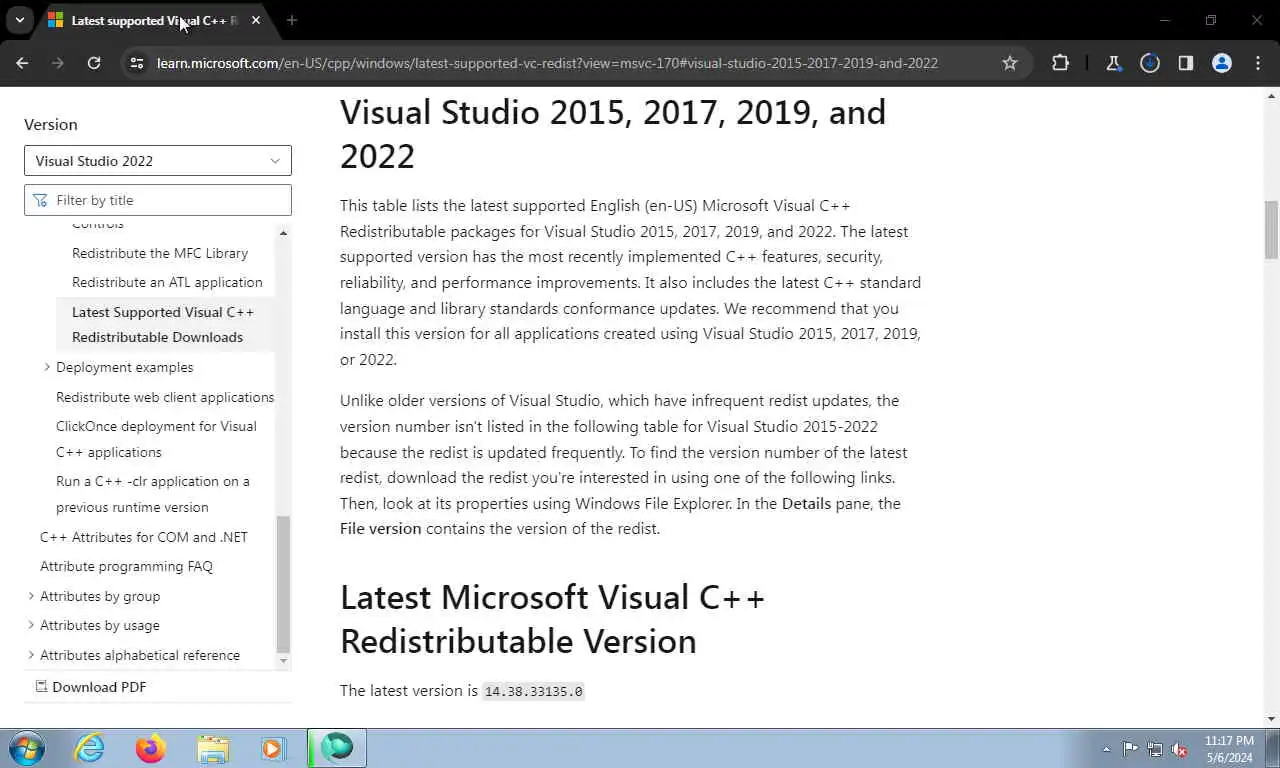1280x768 pixels.
Task: Open Chrome Labs flask icon
Action: (1114, 63)
